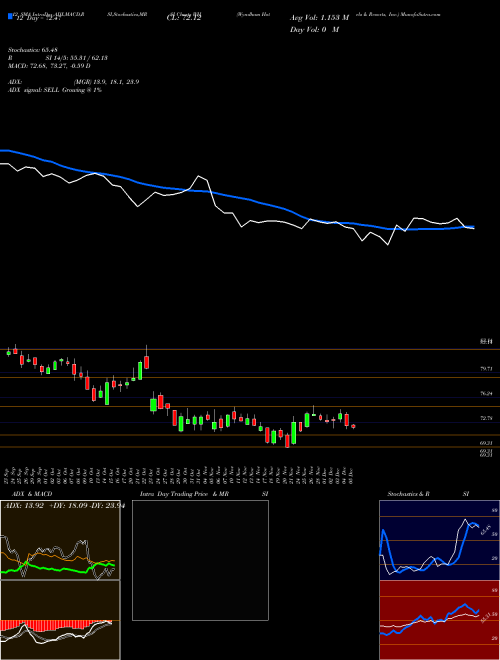This screenshot has height=660, width=500.
Task: Click the right end of the blue SMA line
Action: click(x=473, y=227)
